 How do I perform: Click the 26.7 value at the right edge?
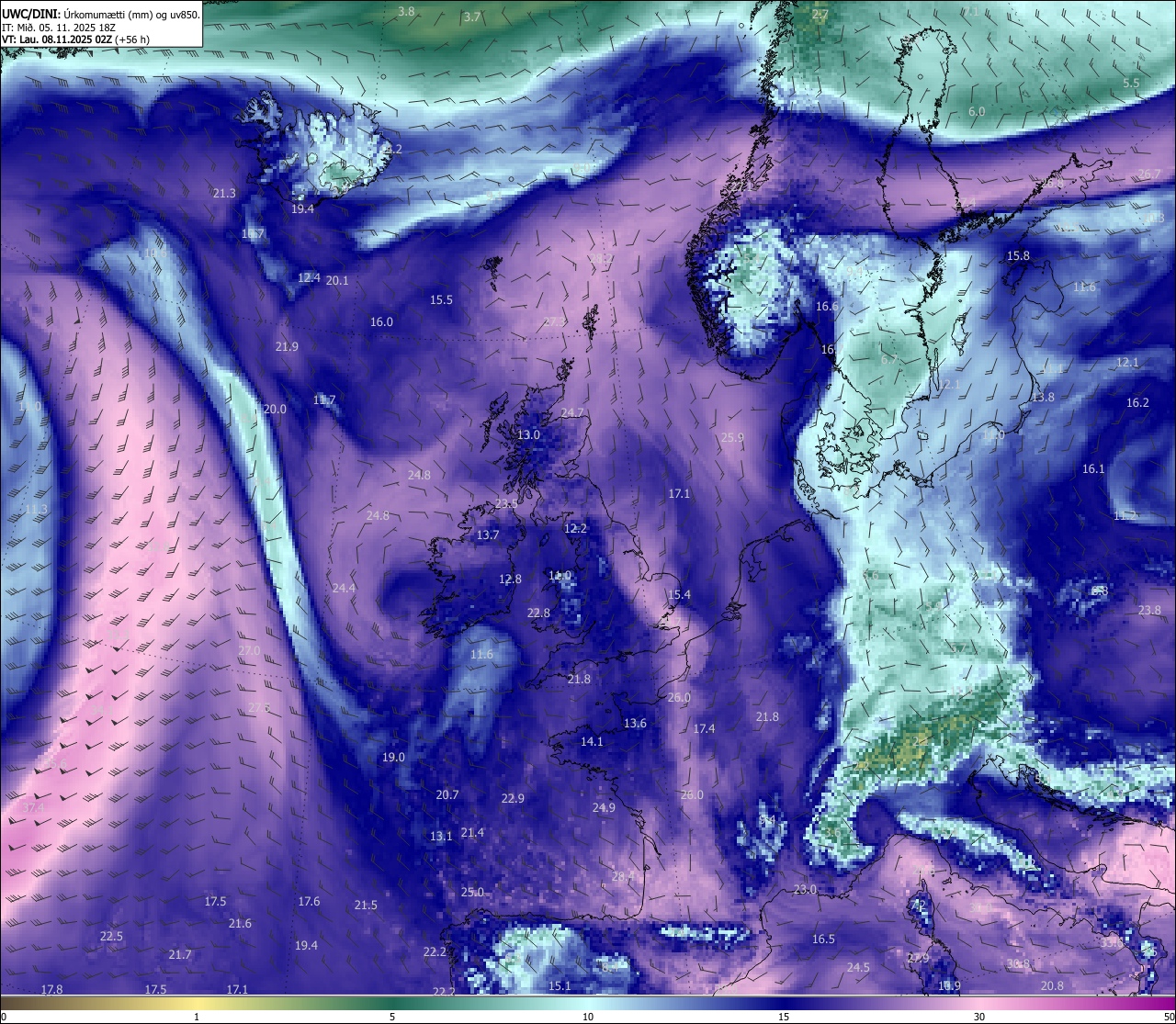click(x=1149, y=174)
